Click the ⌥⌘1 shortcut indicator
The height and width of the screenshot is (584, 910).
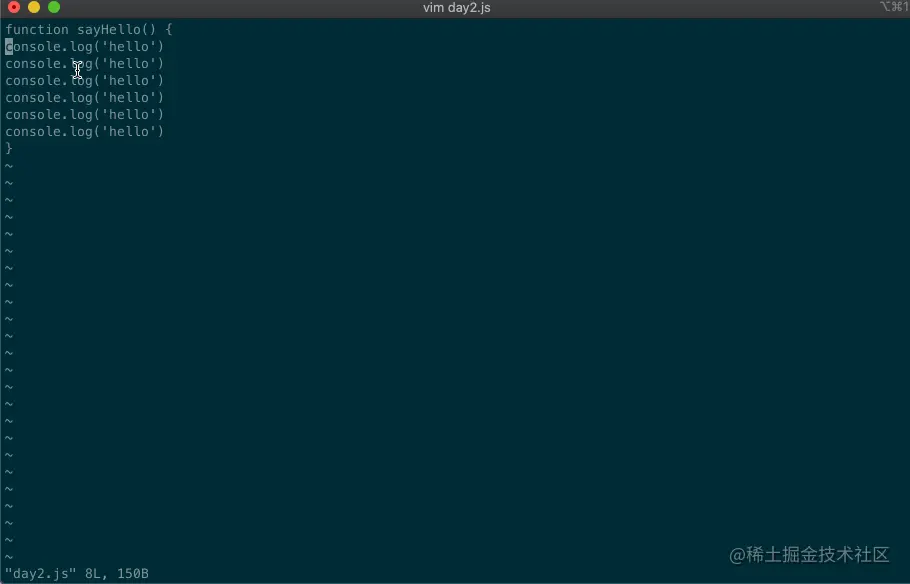[894, 7]
